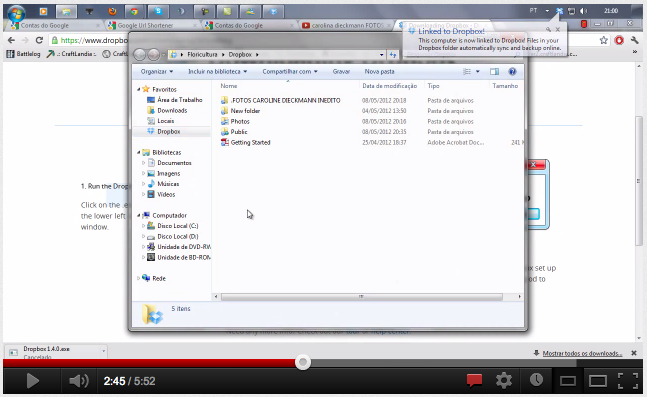Open the Photos folder
The width and height of the screenshot is (647, 397).
click(x=240, y=121)
